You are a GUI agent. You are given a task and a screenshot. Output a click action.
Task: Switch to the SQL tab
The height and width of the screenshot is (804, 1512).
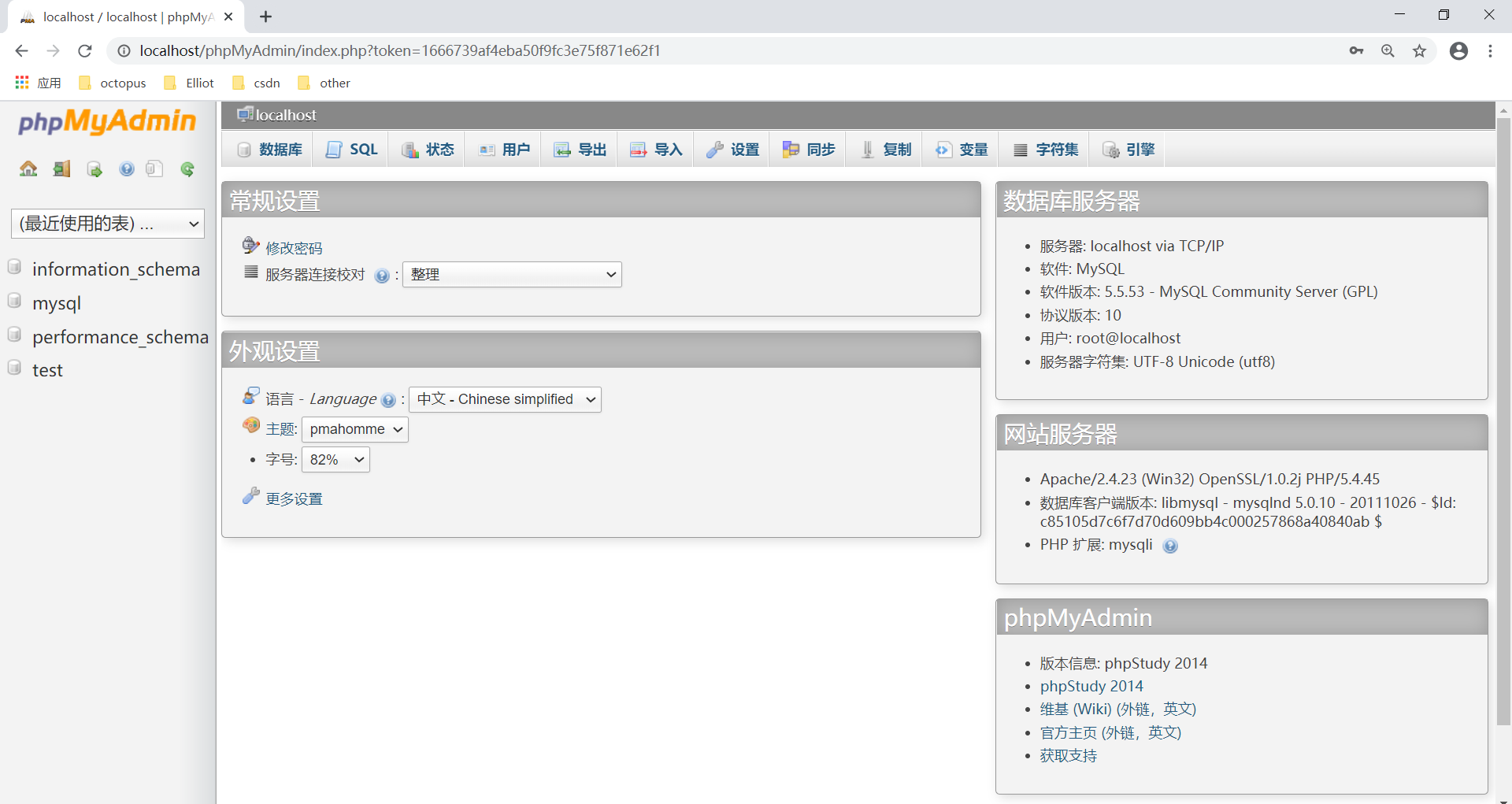pyautogui.click(x=352, y=150)
